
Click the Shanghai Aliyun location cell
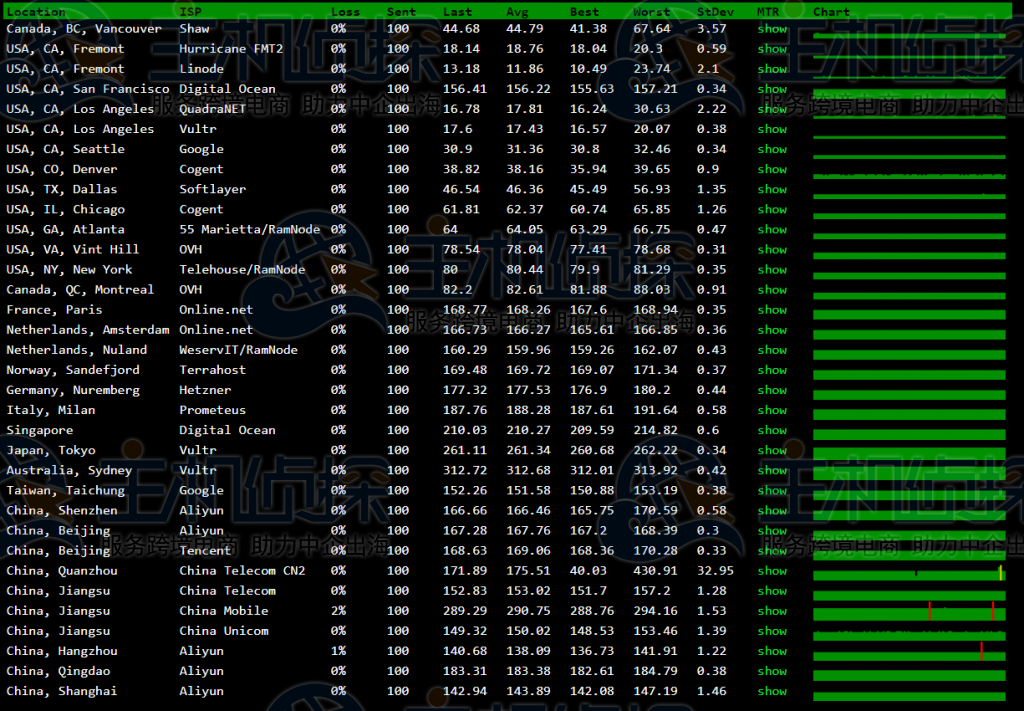tap(61, 691)
